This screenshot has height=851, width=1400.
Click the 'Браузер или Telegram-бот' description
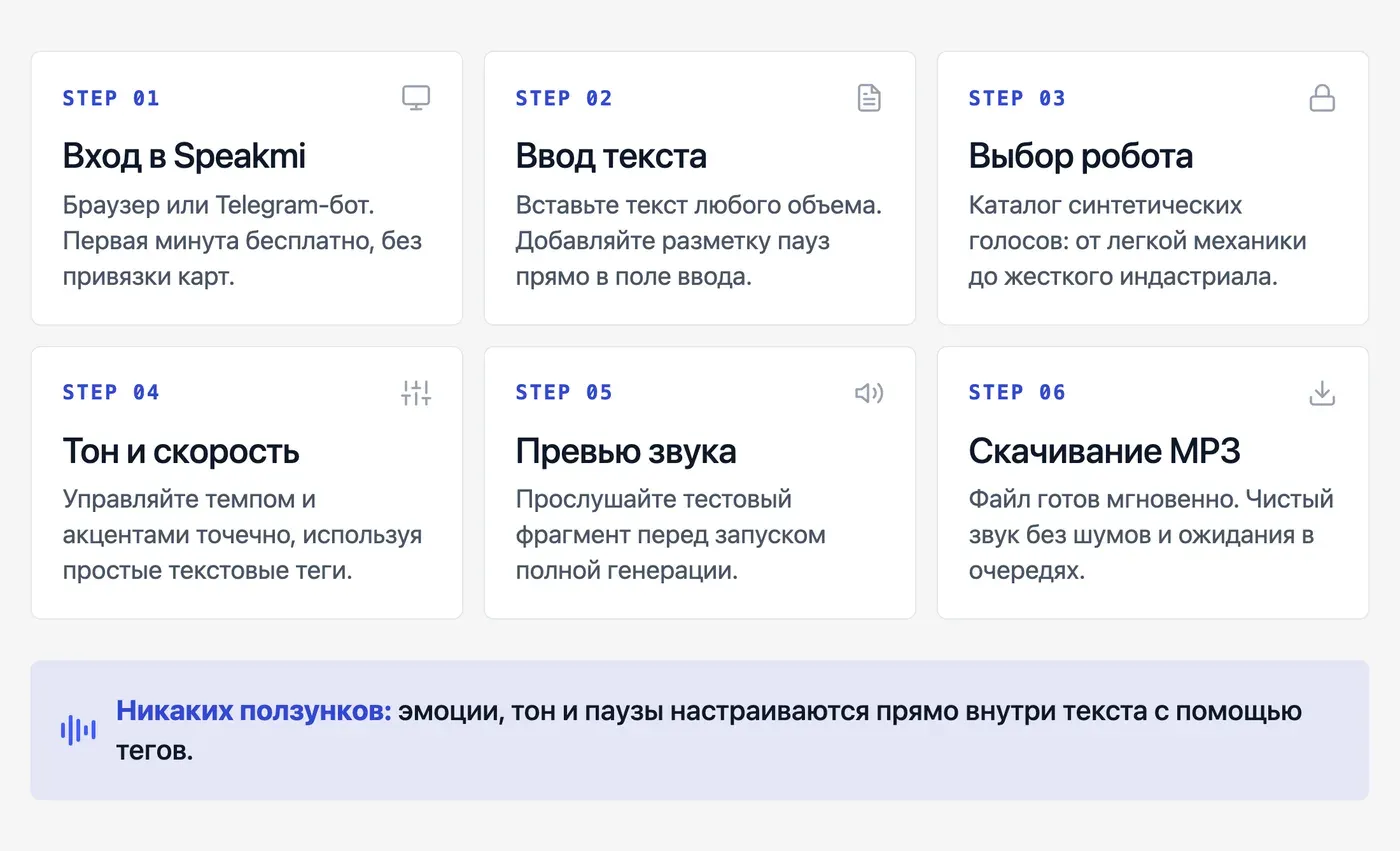[x=242, y=241]
